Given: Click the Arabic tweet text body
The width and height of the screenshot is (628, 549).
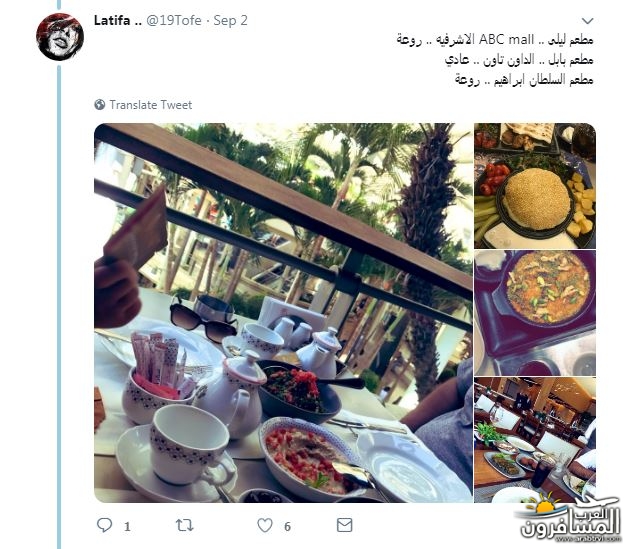Looking at the screenshot, I should click(x=495, y=60).
